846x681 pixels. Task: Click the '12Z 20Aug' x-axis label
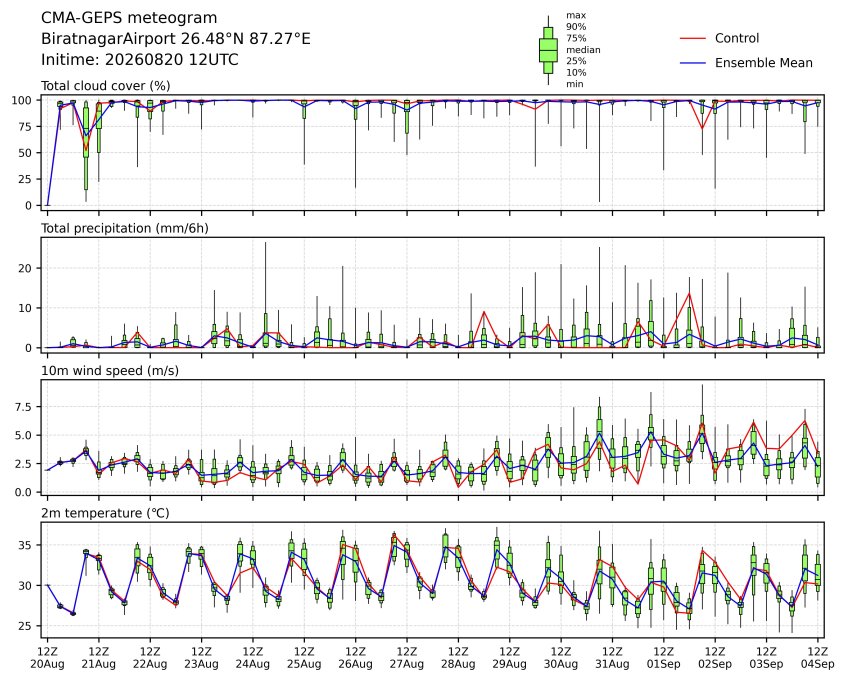pos(47,658)
